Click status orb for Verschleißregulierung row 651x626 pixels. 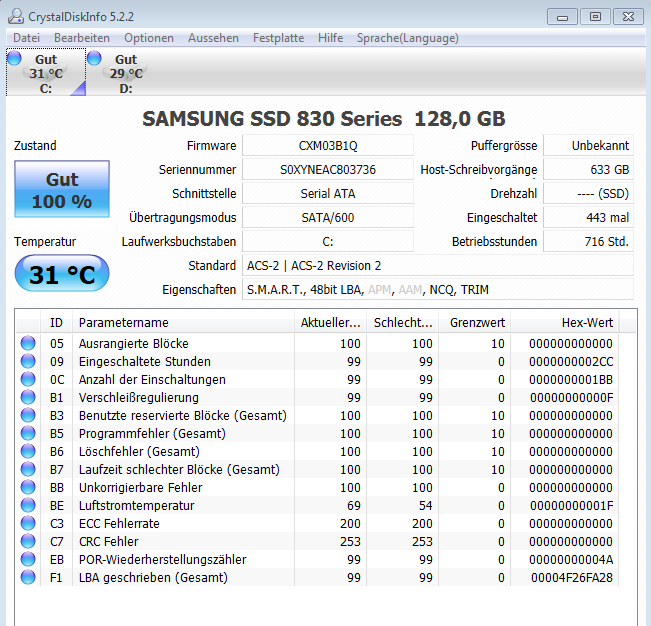(x=28, y=397)
